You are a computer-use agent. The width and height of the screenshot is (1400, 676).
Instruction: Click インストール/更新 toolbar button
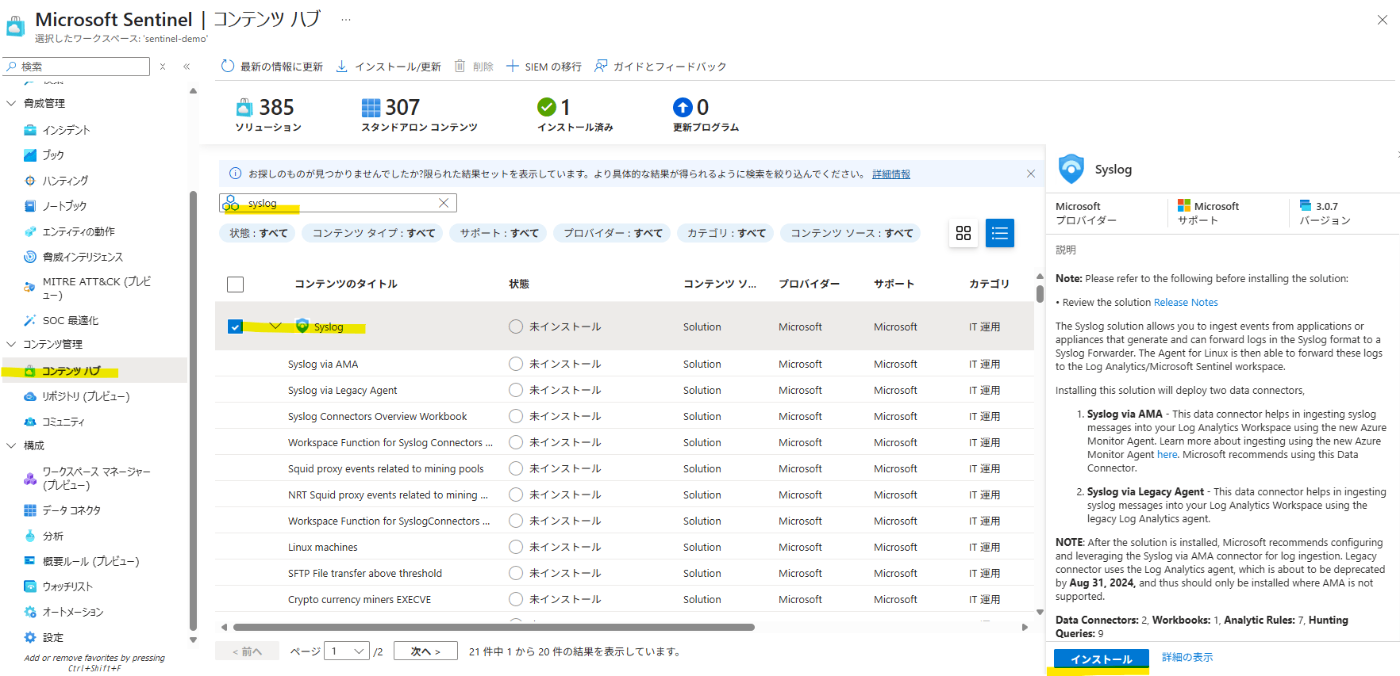(387, 66)
